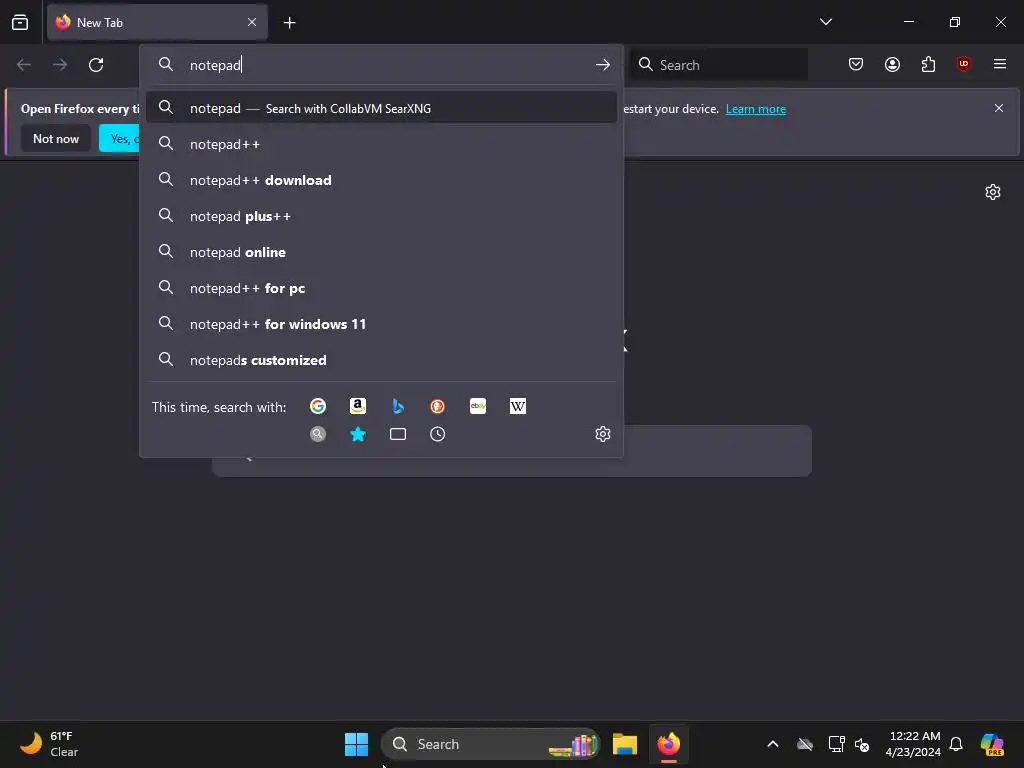Search this time with DuckDuckGo icon
The image size is (1024, 768).
[x=437, y=406]
